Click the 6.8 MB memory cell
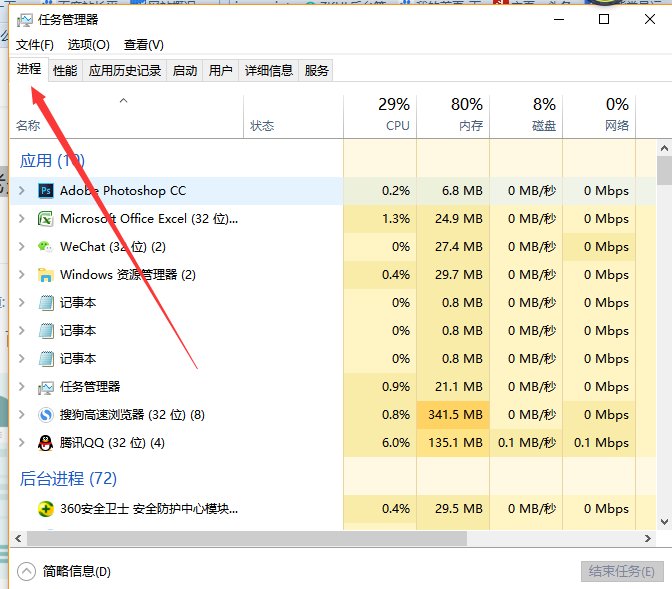The image size is (672, 589). (x=453, y=190)
